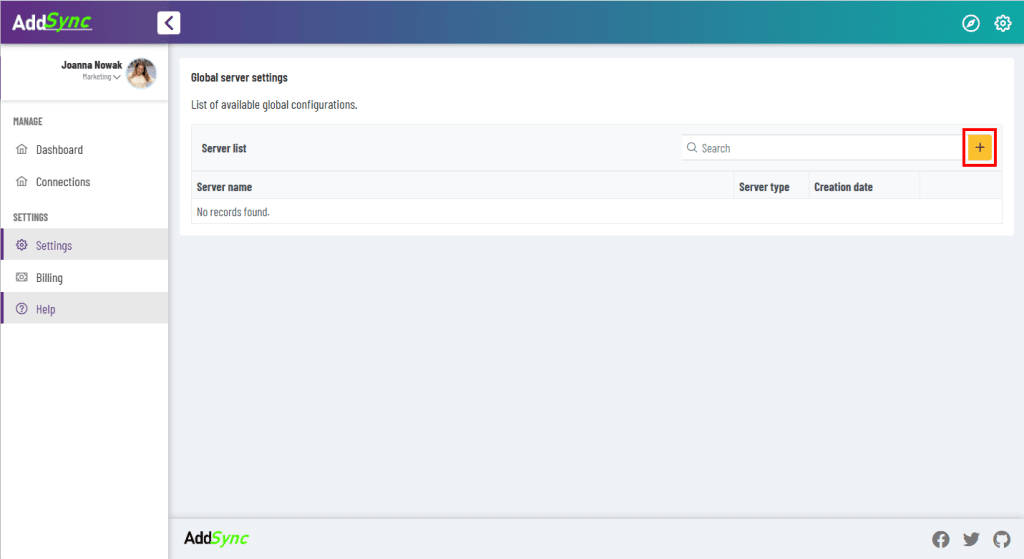Sort by Server name column header
The image size is (1024, 559).
pos(225,187)
